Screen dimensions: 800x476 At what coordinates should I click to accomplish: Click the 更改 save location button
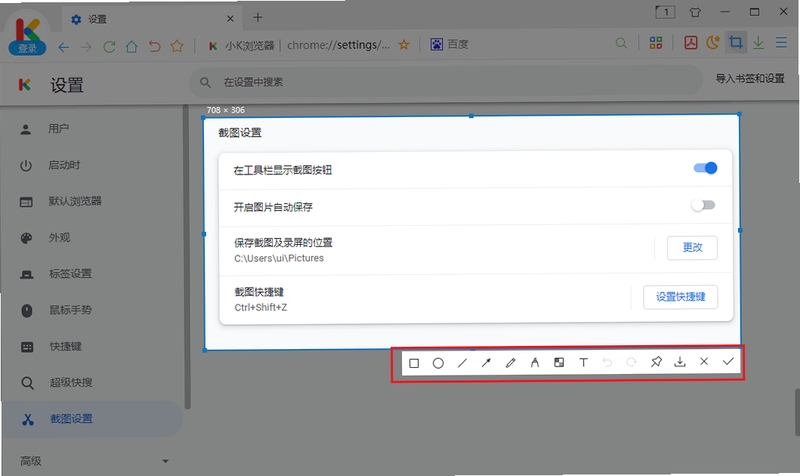point(692,247)
